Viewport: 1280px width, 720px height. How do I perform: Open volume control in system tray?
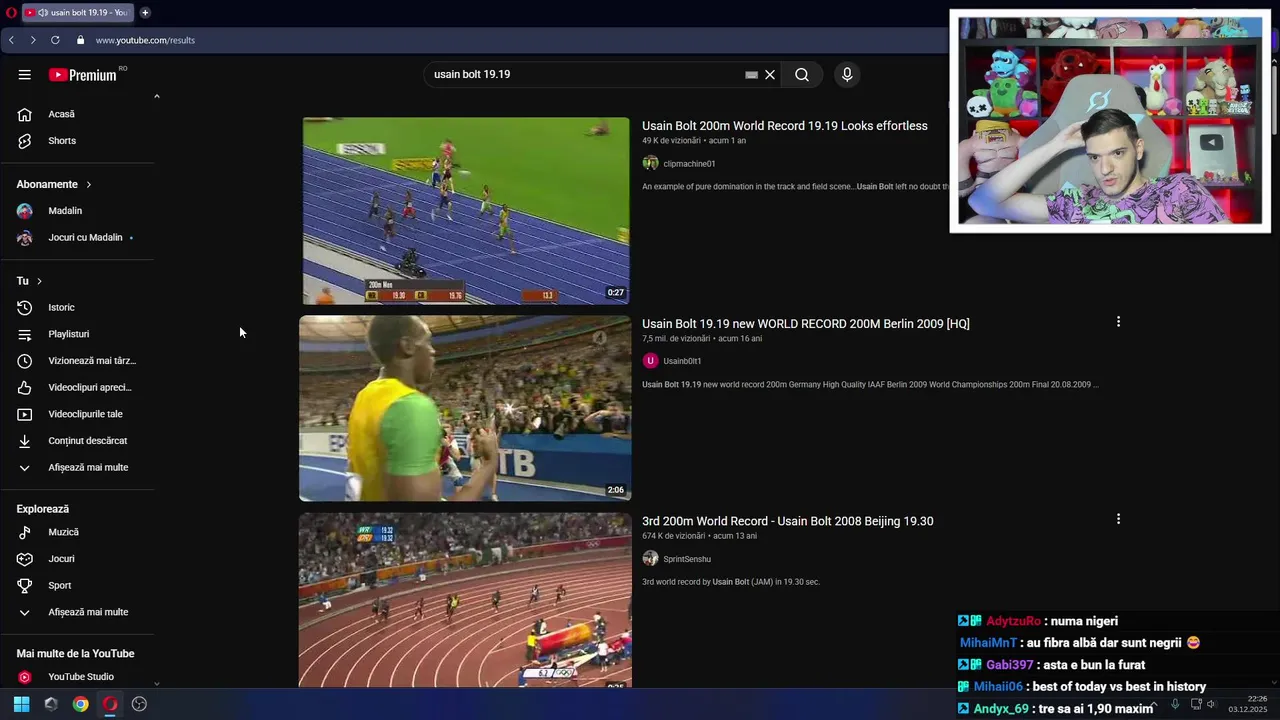pyautogui.click(x=1211, y=704)
